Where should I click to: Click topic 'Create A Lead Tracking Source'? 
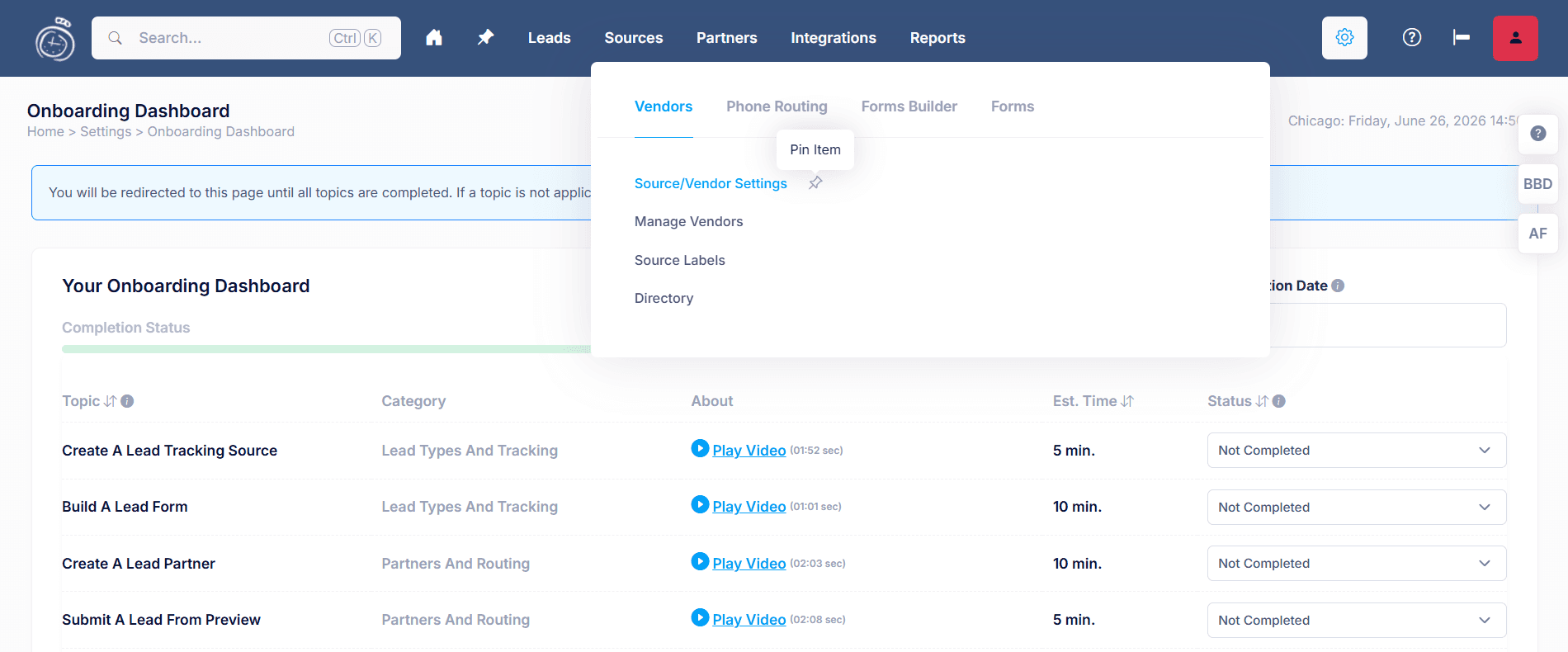(170, 451)
